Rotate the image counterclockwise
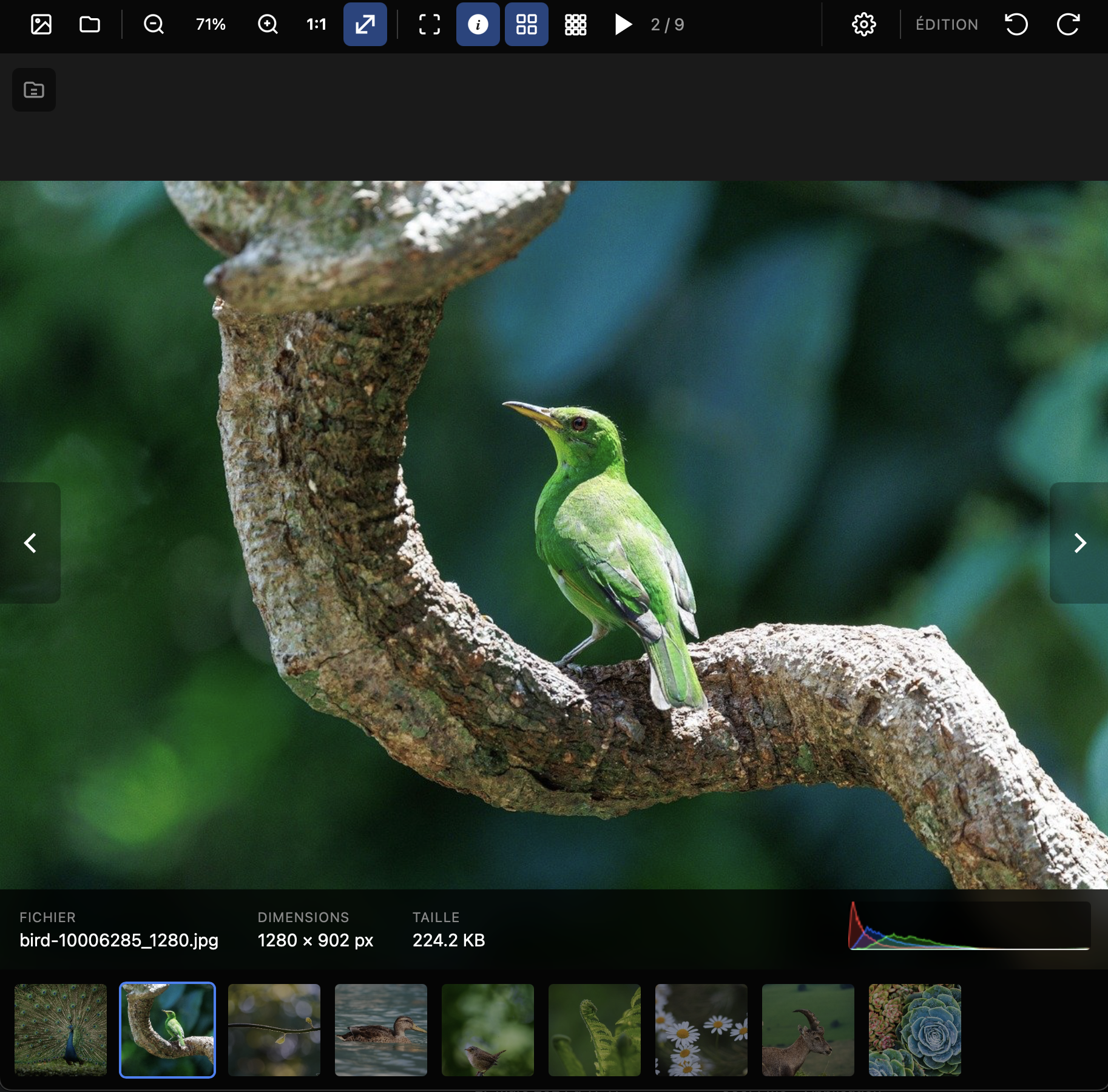The width and height of the screenshot is (1108, 1092). [1017, 24]
